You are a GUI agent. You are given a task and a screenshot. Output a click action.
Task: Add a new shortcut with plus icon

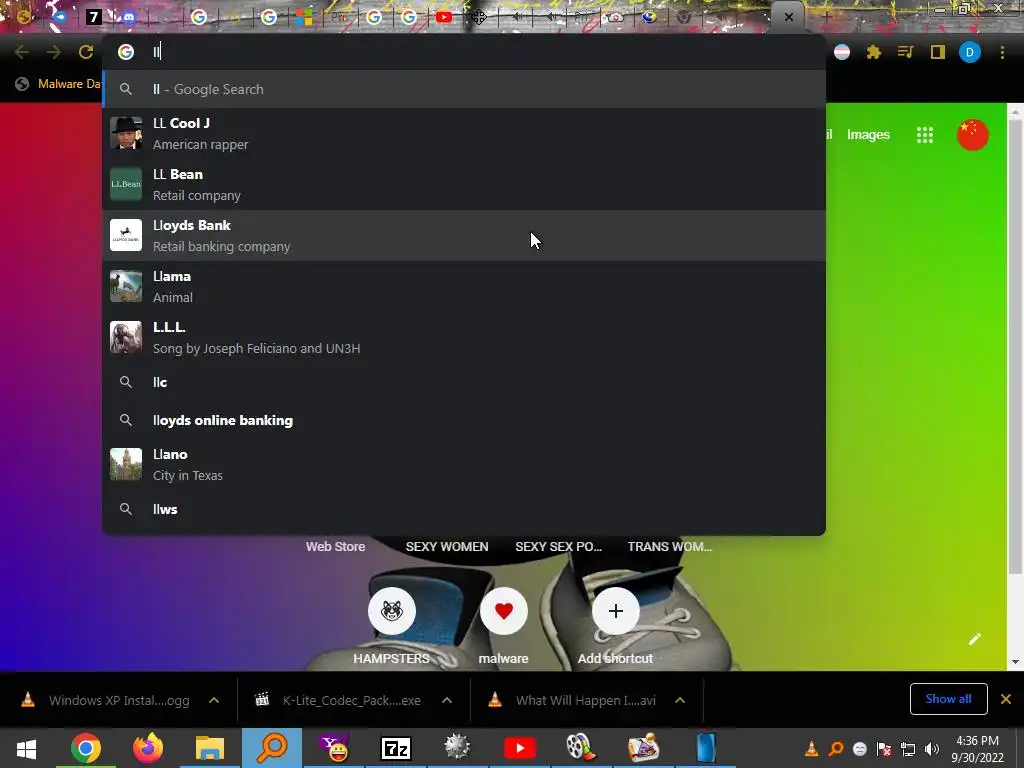(x=615, y=611)
